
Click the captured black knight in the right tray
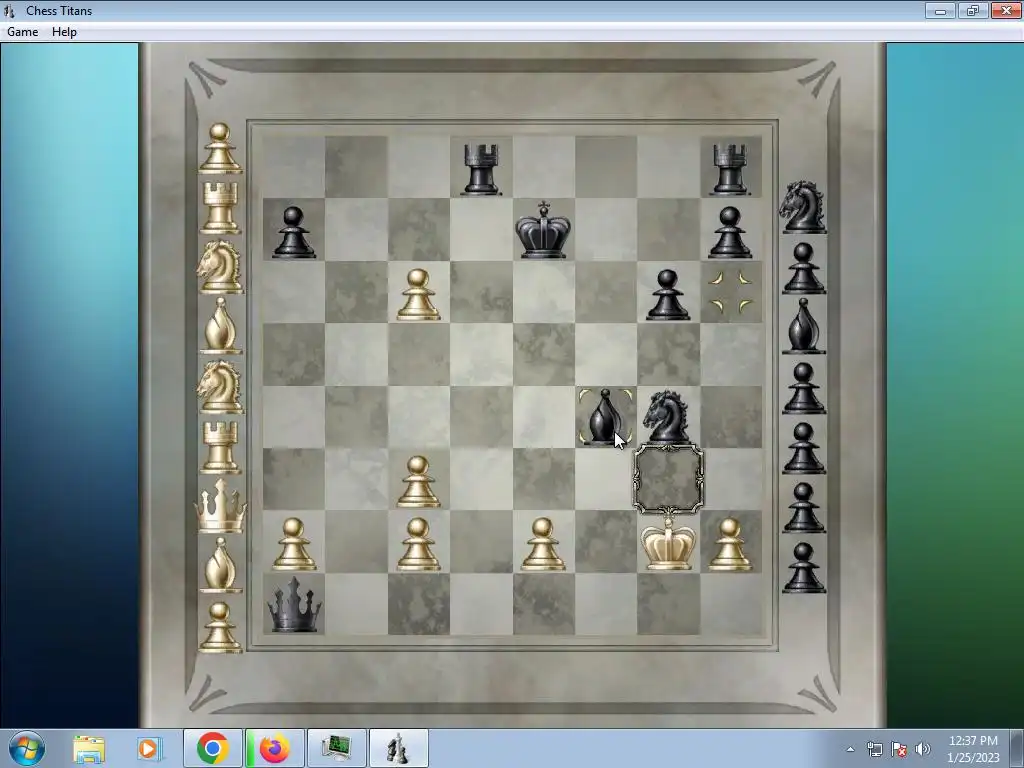click(803, 206)
